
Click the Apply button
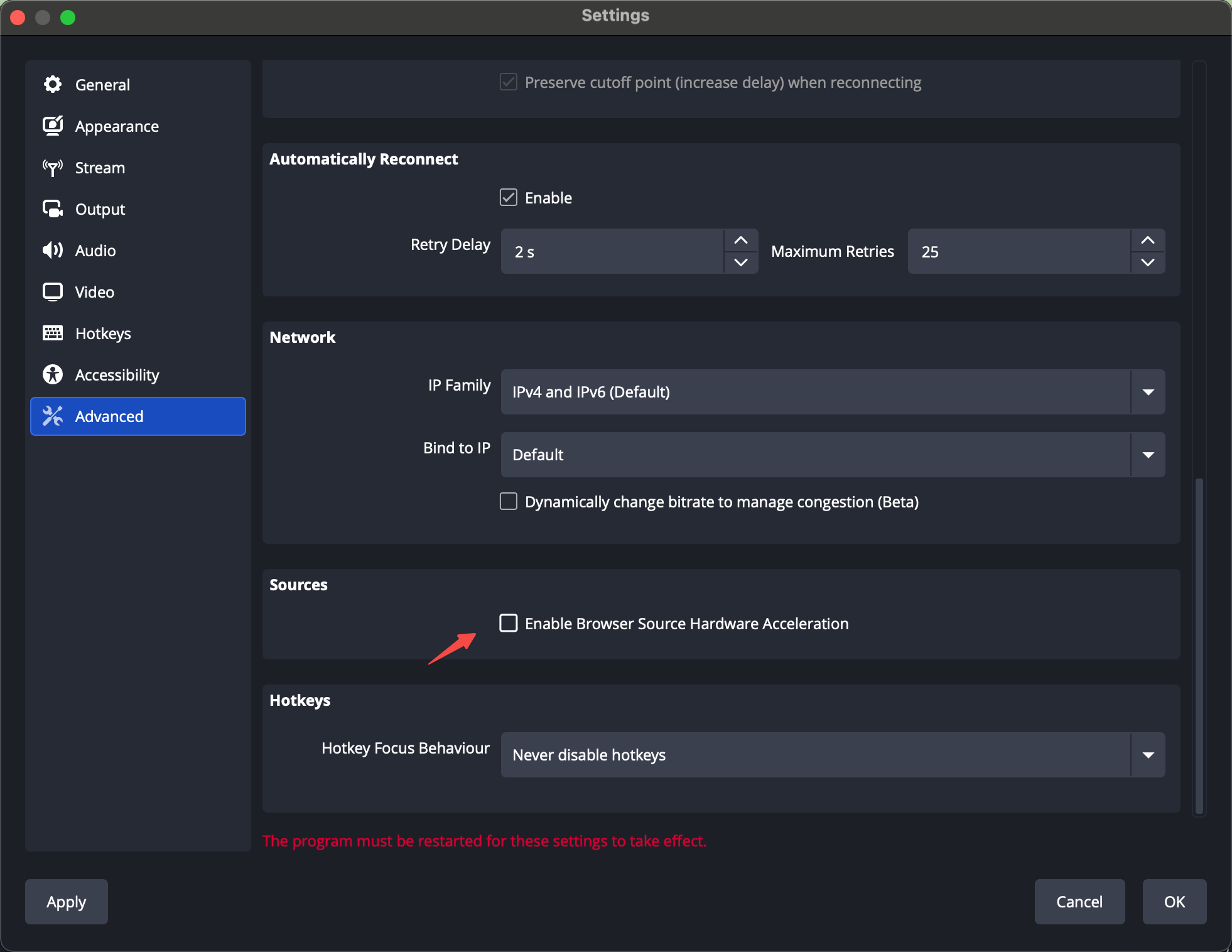point(65,901)
